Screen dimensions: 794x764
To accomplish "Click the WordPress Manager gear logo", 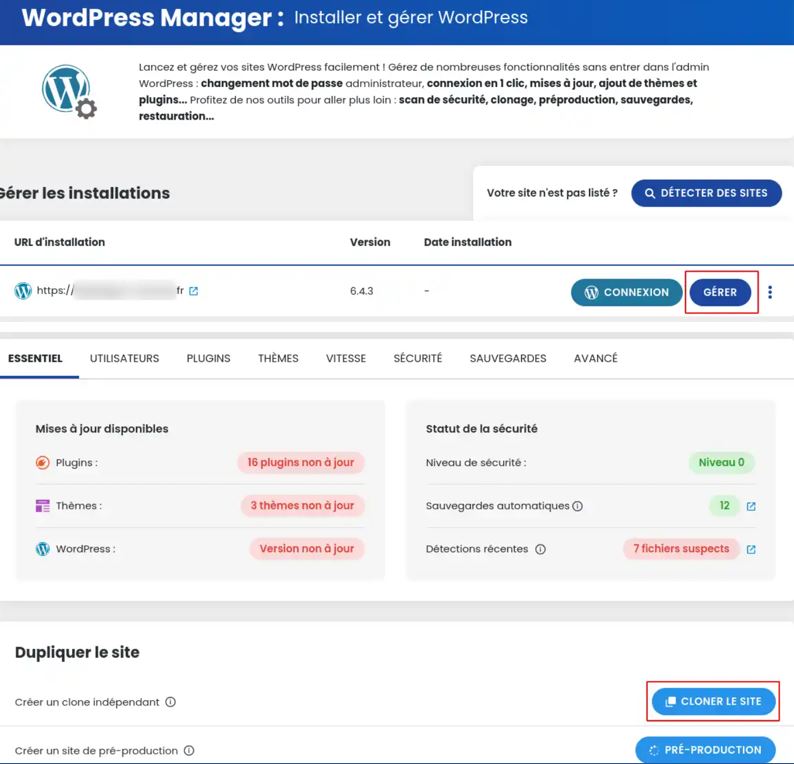I will (x=69, y=92).
